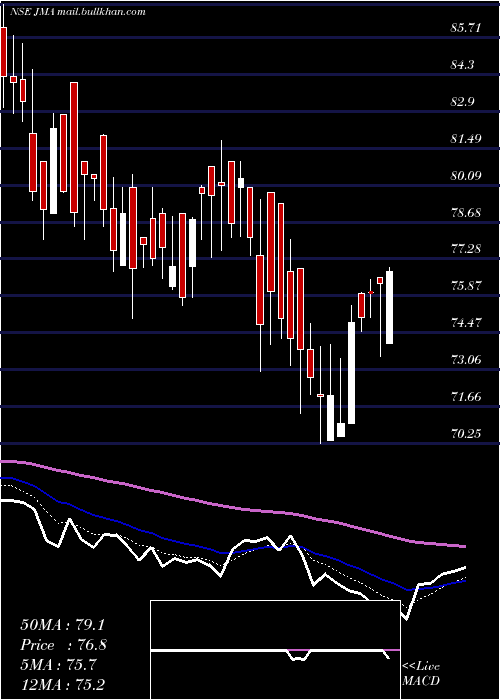Click inside the MACD indicator box
Screen dimensions: 500x700
point(275,650)
